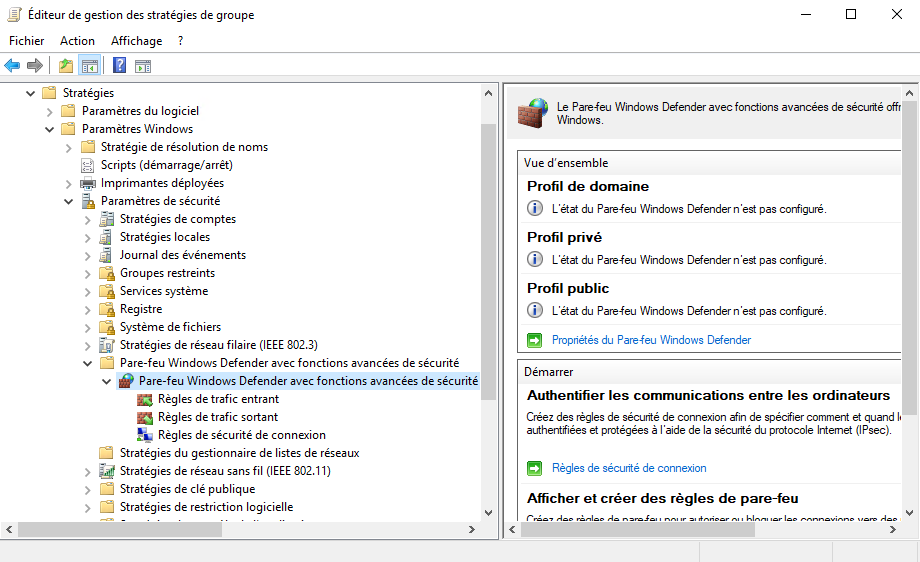920x562 pixels.
Task: Collapse the Paramètres Windows node
Action: 49,129
